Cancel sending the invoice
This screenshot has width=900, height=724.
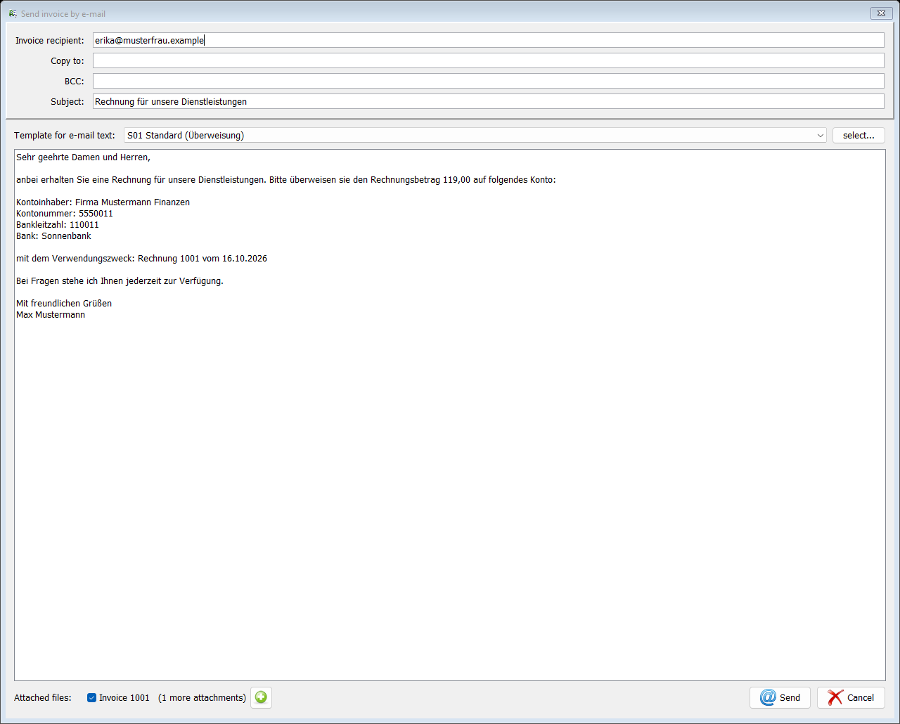tap(851, 698)
